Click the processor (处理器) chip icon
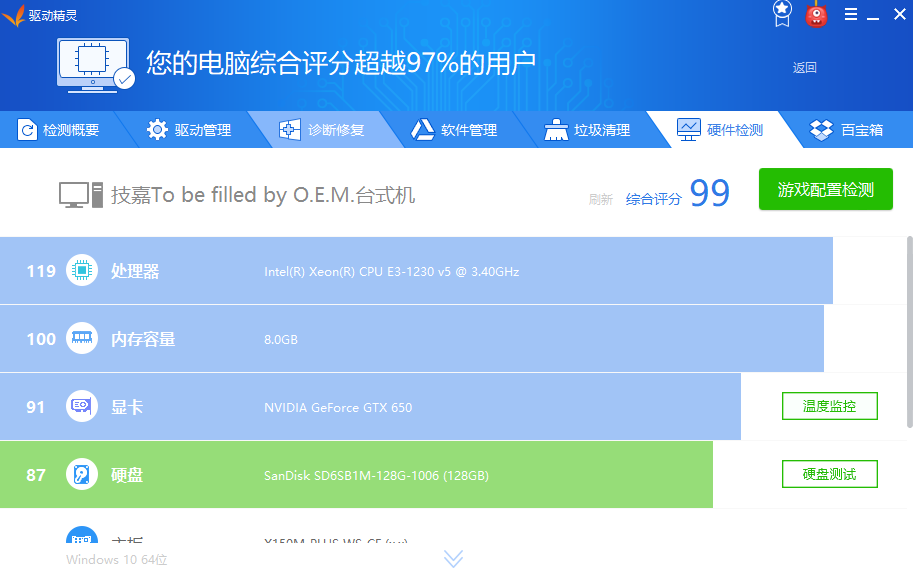Image resolution: width=913 pixels, height=571 pixels. (82, 271)
